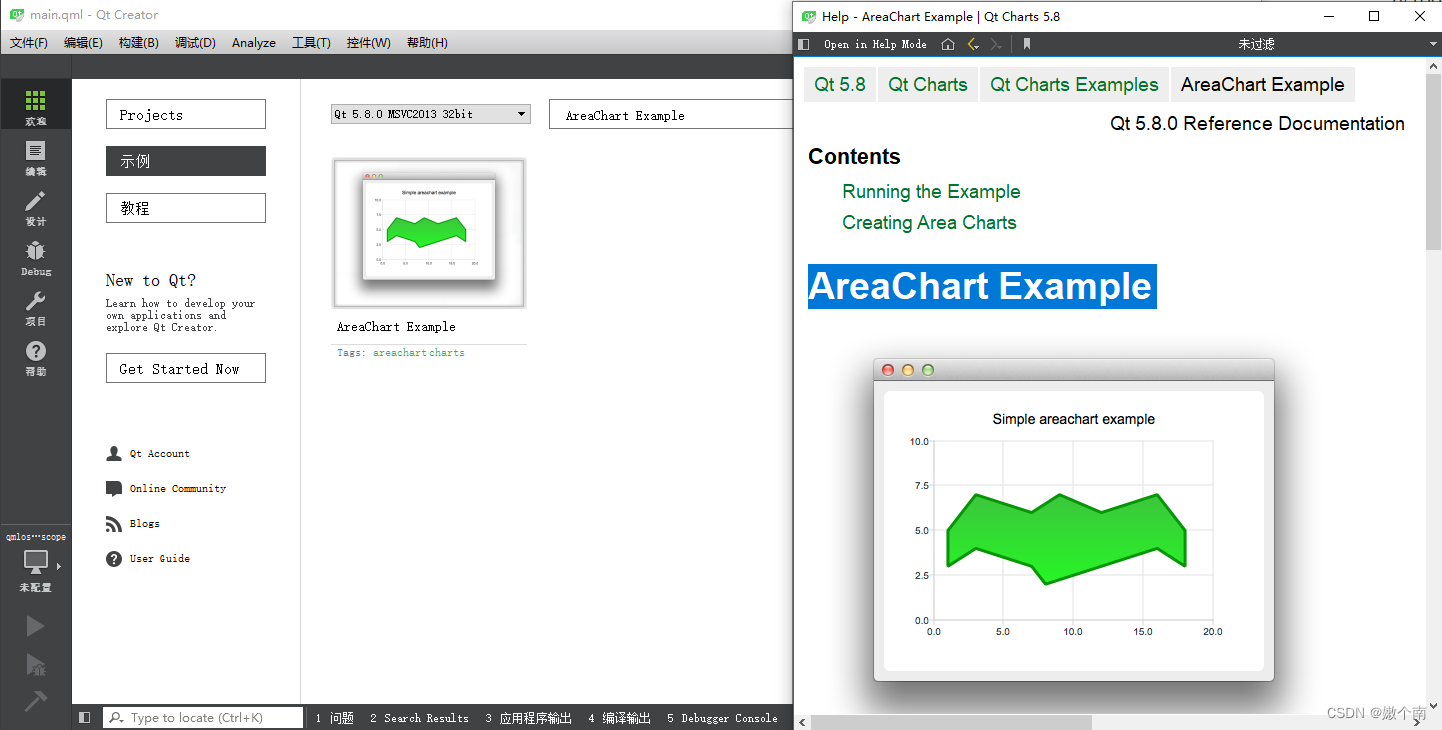
Task: Select the 示例 (Examples) button
Action: 186,161
